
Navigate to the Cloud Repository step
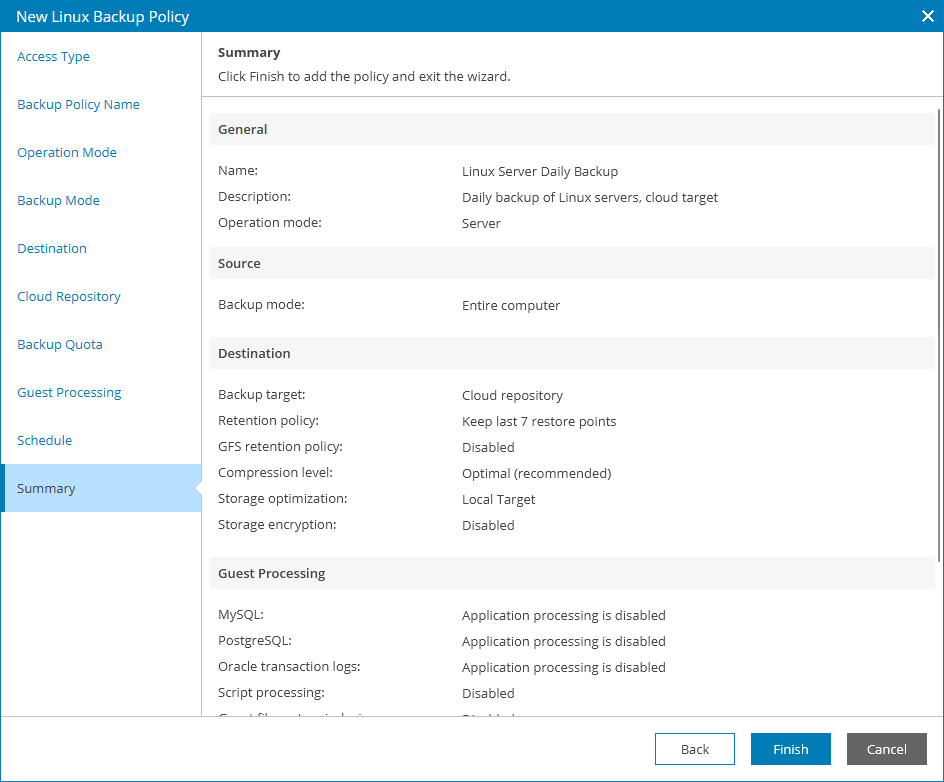(x=69, y=297)
